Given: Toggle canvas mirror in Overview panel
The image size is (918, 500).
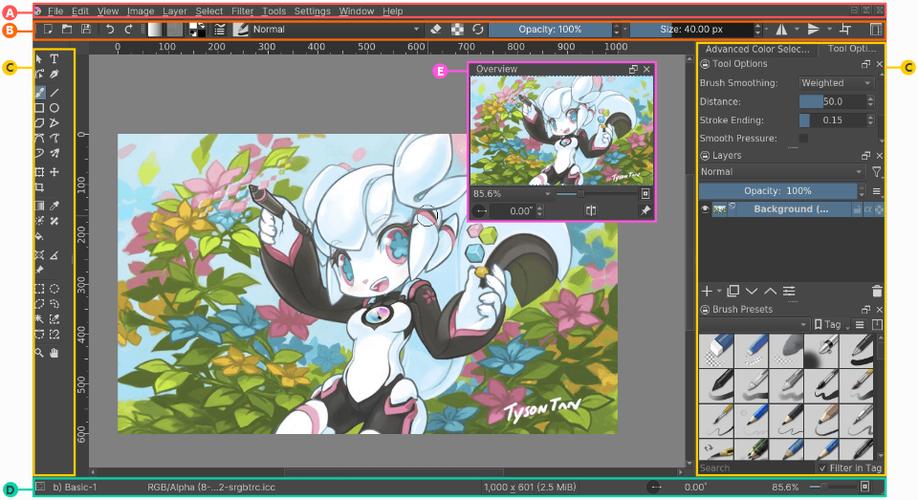Looking at the screenshot, I should 591,211.
